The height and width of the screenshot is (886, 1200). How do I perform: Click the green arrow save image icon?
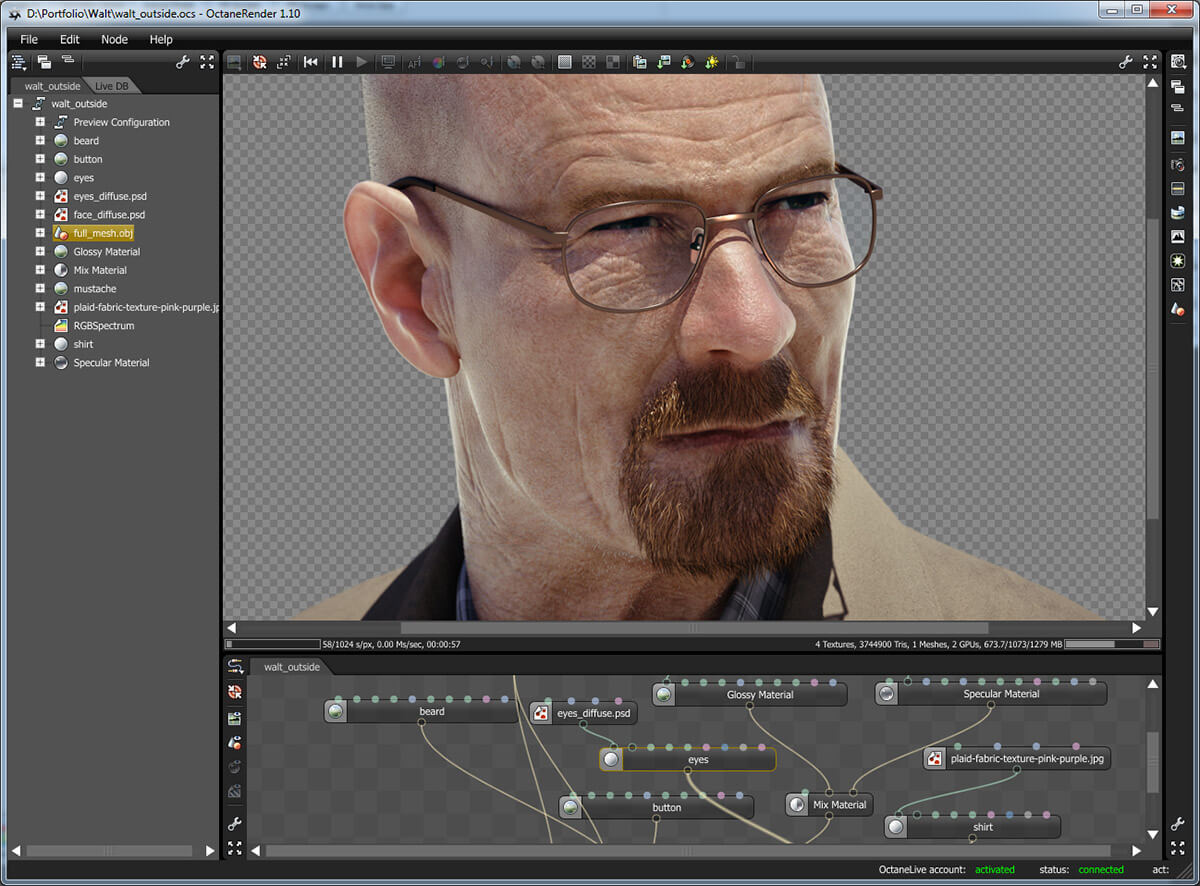(x=664, y=62)
